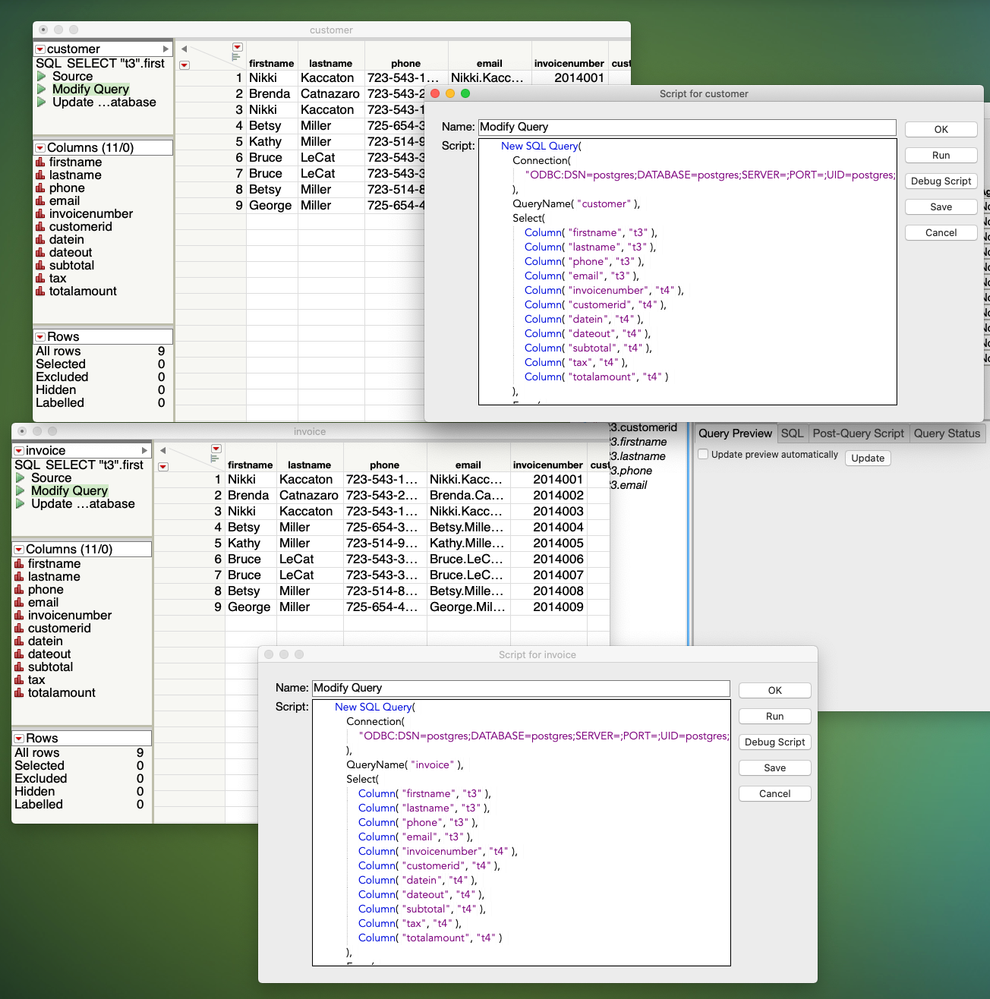Viewport: 990px width, 999px height.
Task: Open the invoice table red triangle menu
Action: [19, 451]
